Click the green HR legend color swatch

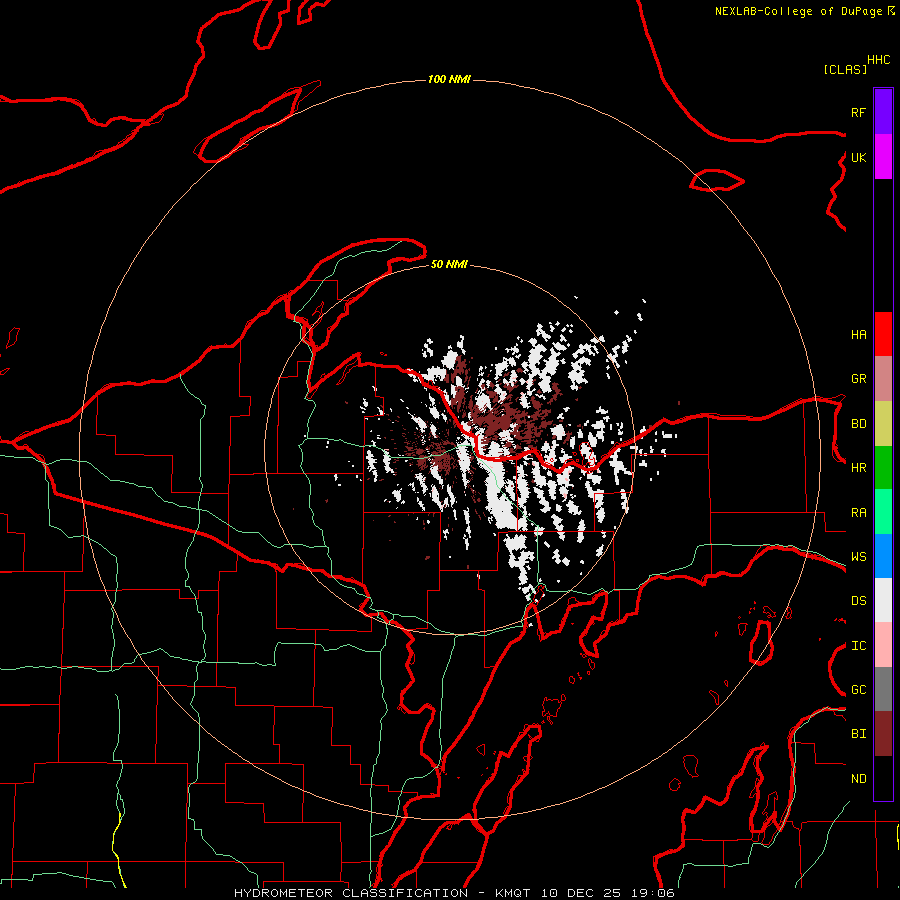point(883,468)
